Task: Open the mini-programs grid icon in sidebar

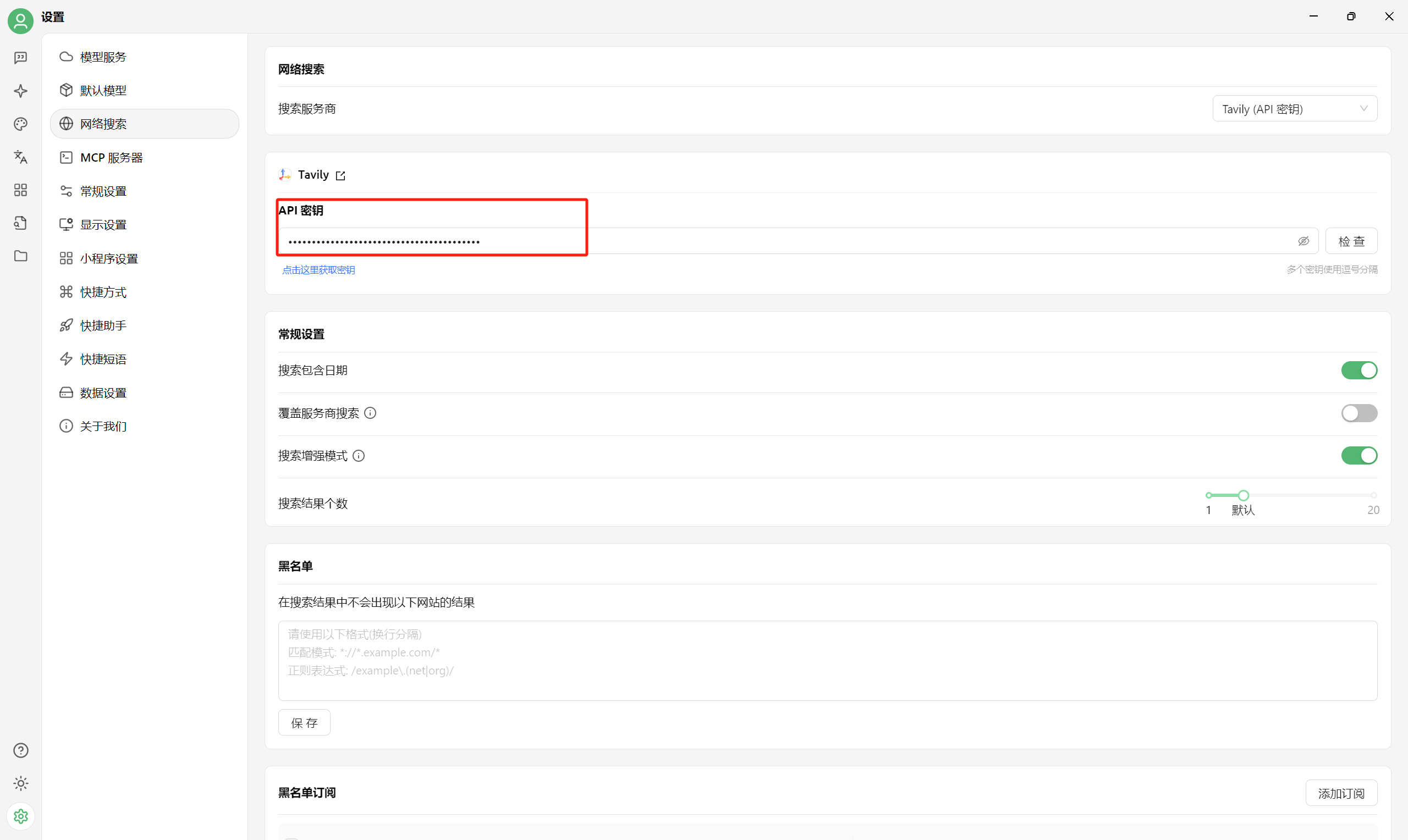Action: click(x=21, y=190)
